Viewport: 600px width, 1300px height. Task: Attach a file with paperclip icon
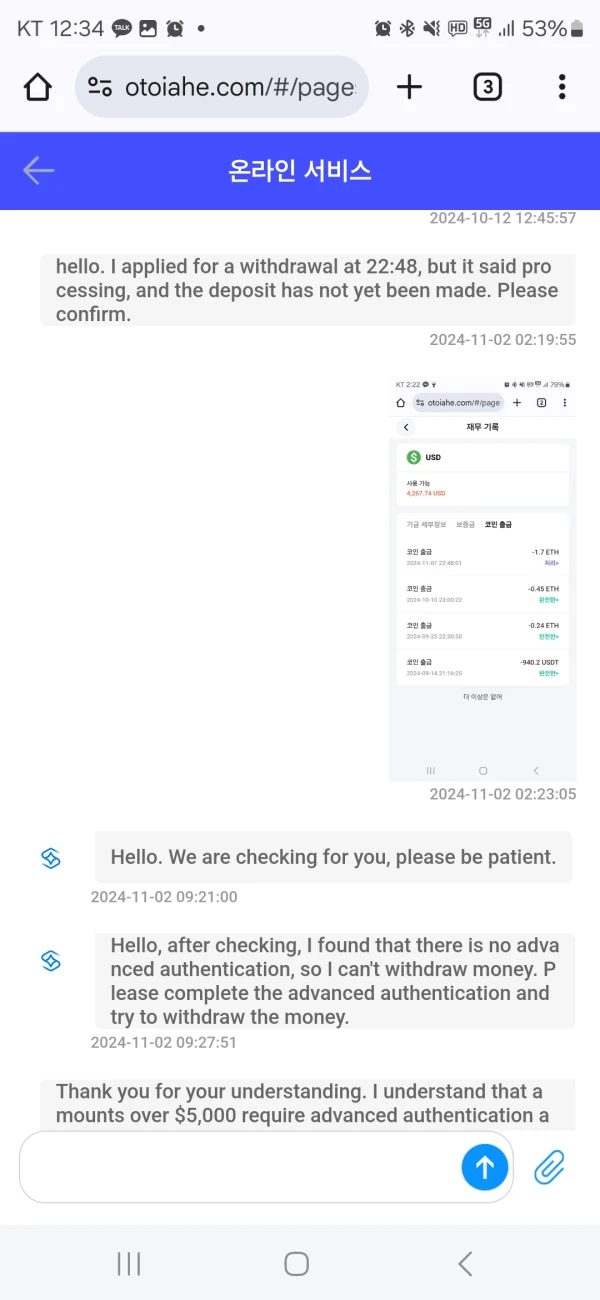pyautogui.click(x=550, y=1167)
